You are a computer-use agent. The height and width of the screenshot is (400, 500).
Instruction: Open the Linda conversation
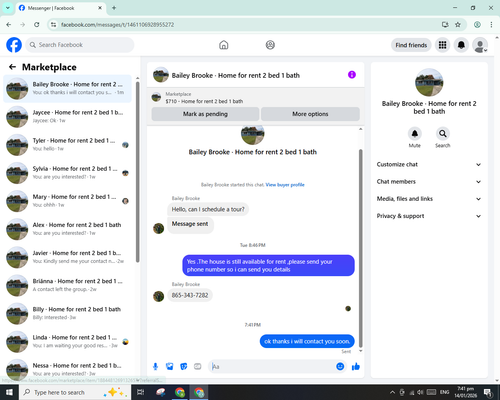click(x=68, y=341)
